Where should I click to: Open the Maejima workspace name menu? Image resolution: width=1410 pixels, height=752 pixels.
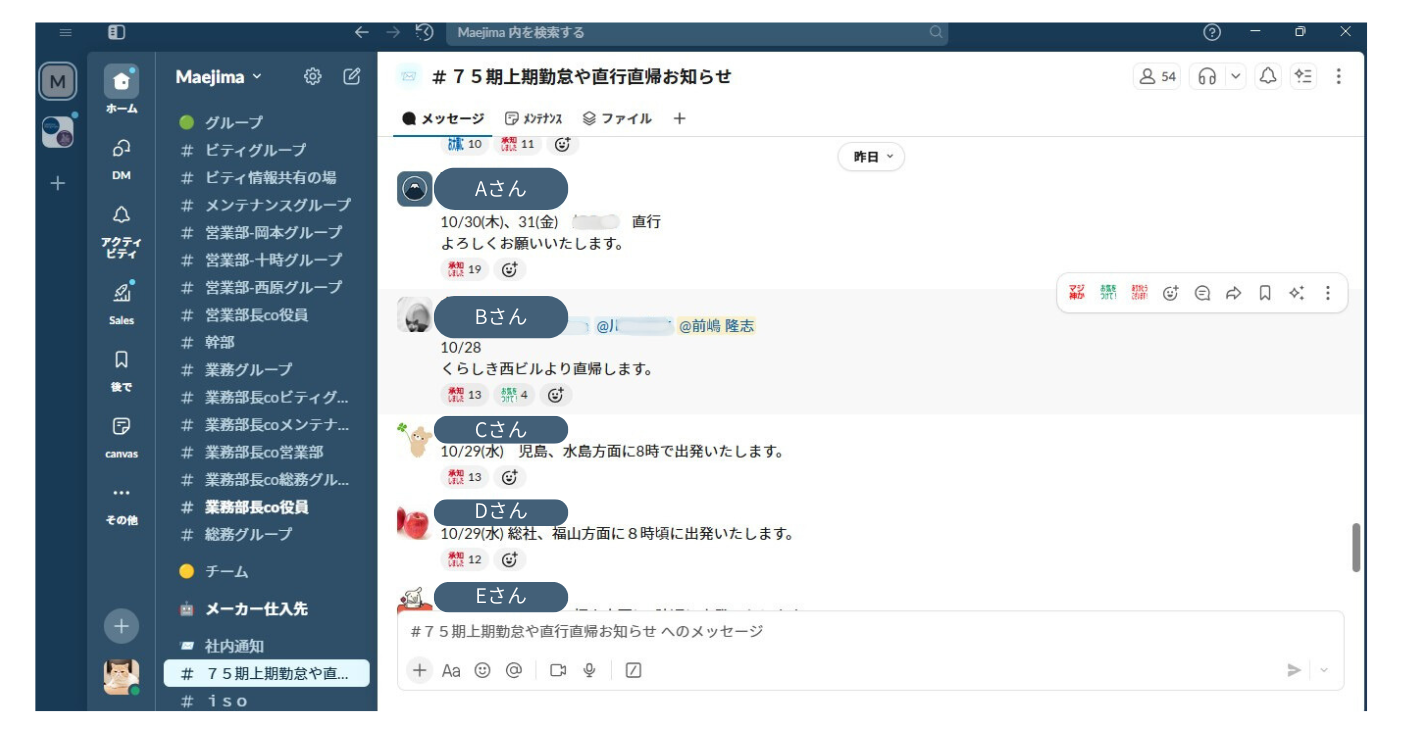coord(218,76)
